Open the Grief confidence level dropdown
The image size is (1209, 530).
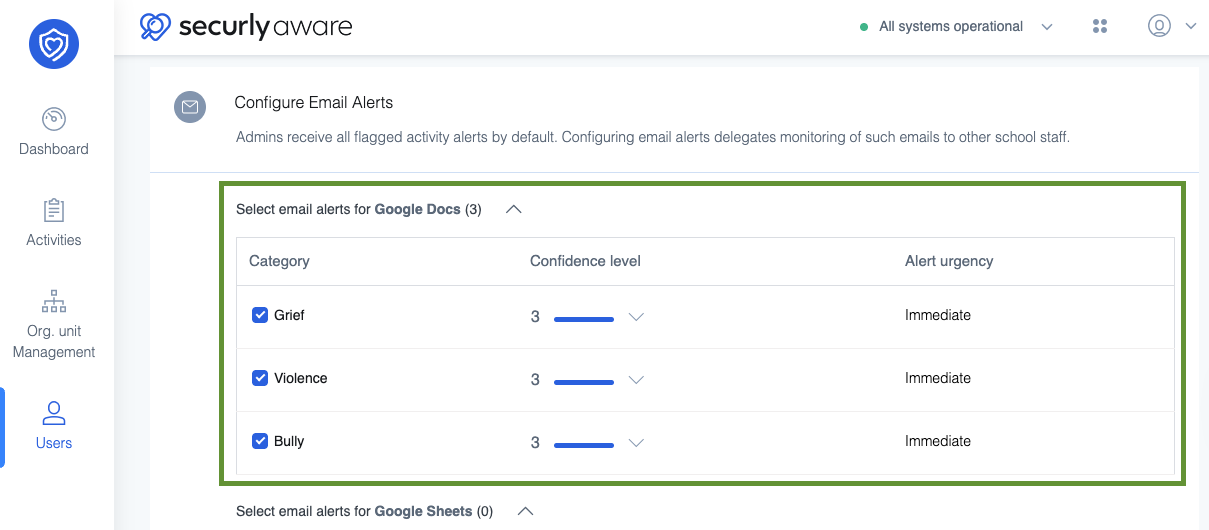click(636, 318)
